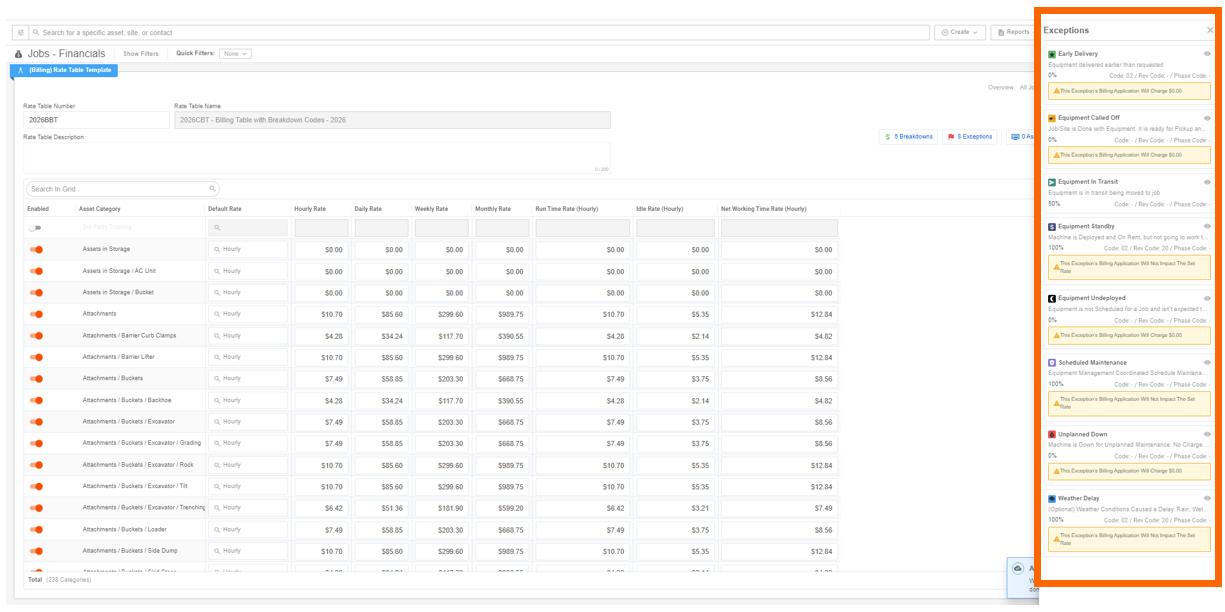Disable the Attachments / Backhoe toggle
The image size is (1225, 612).
click(36, 400)
